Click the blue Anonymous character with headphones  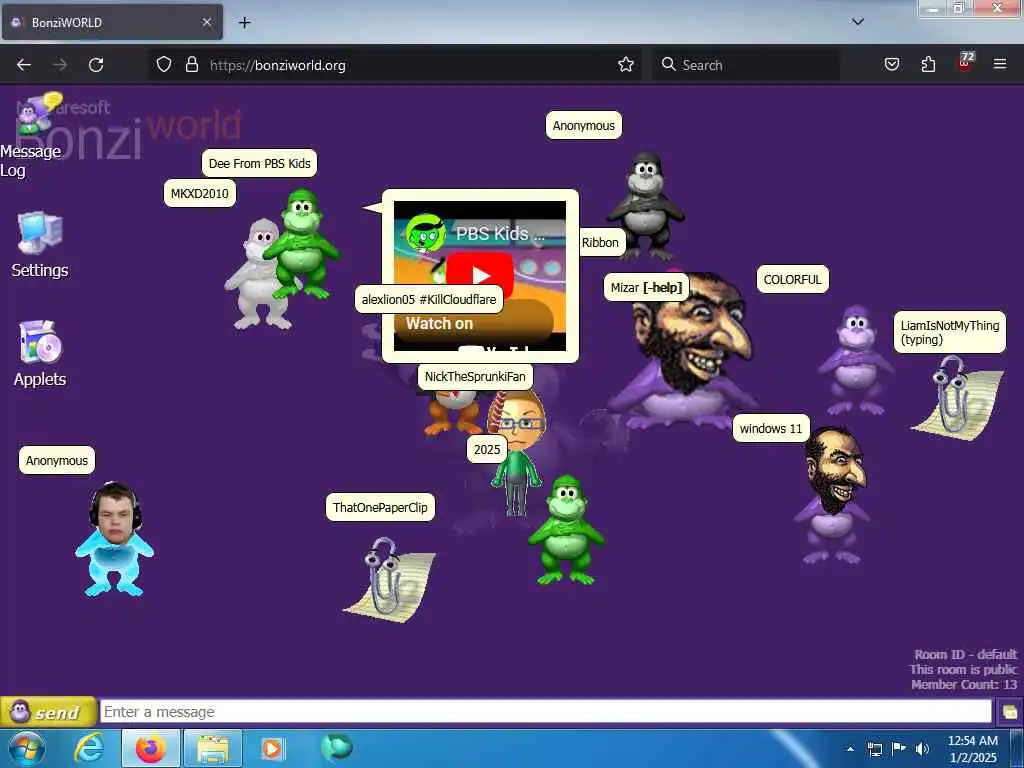click(x=115, y=539)
